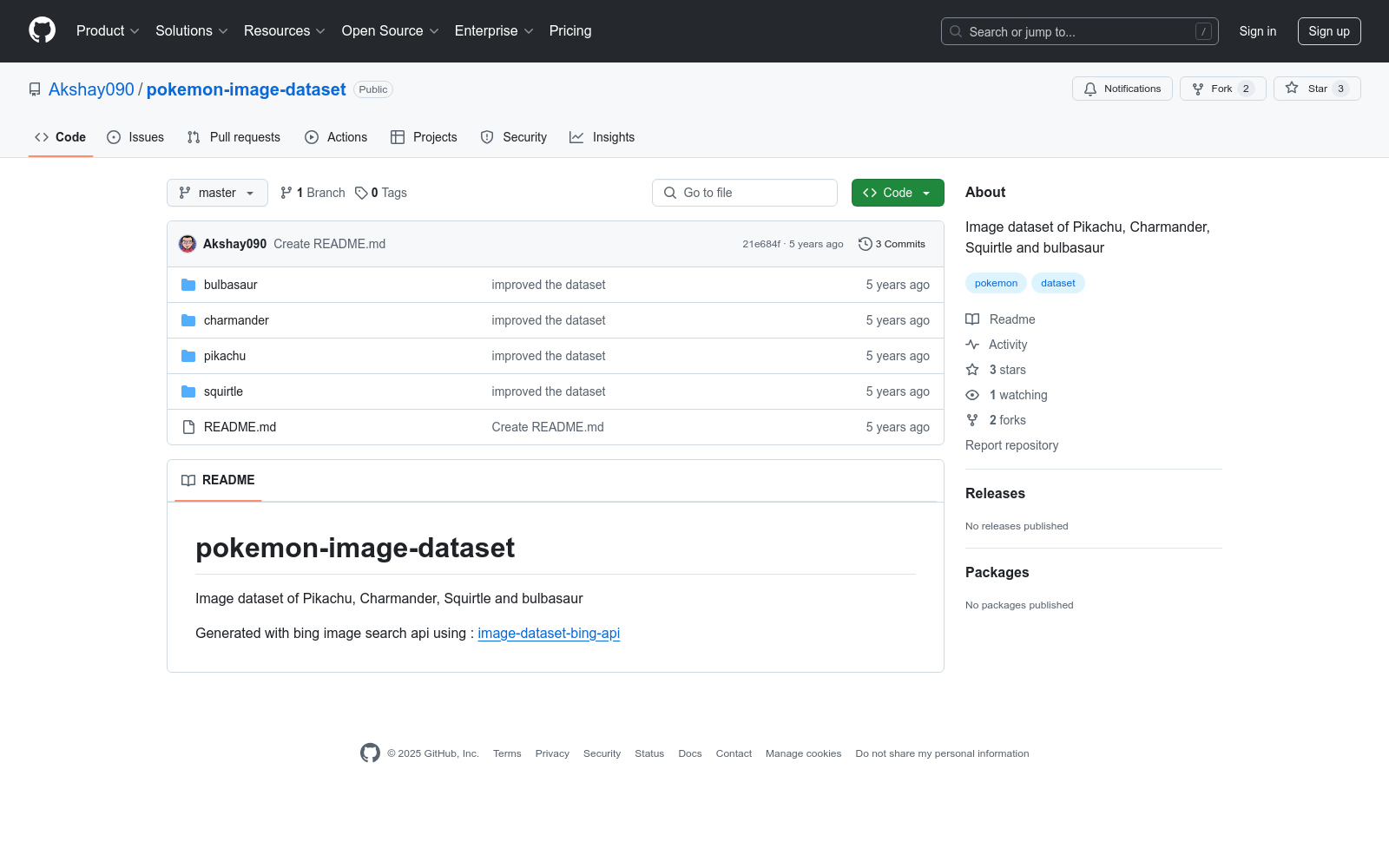1389x868 pixels.
Task: Click the tag icon beside 0 Tags
Action: point(361,193)
